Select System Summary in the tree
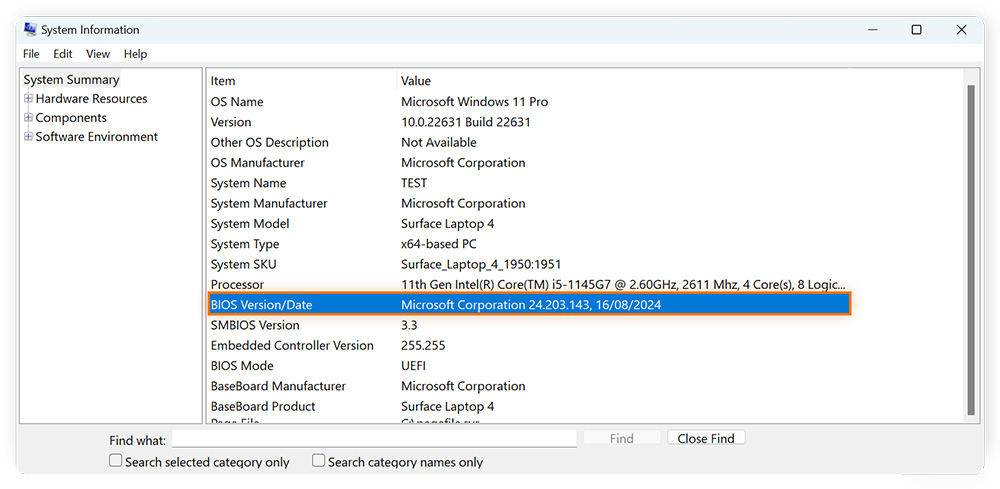1000x489 pixels. tap(71, 80)
